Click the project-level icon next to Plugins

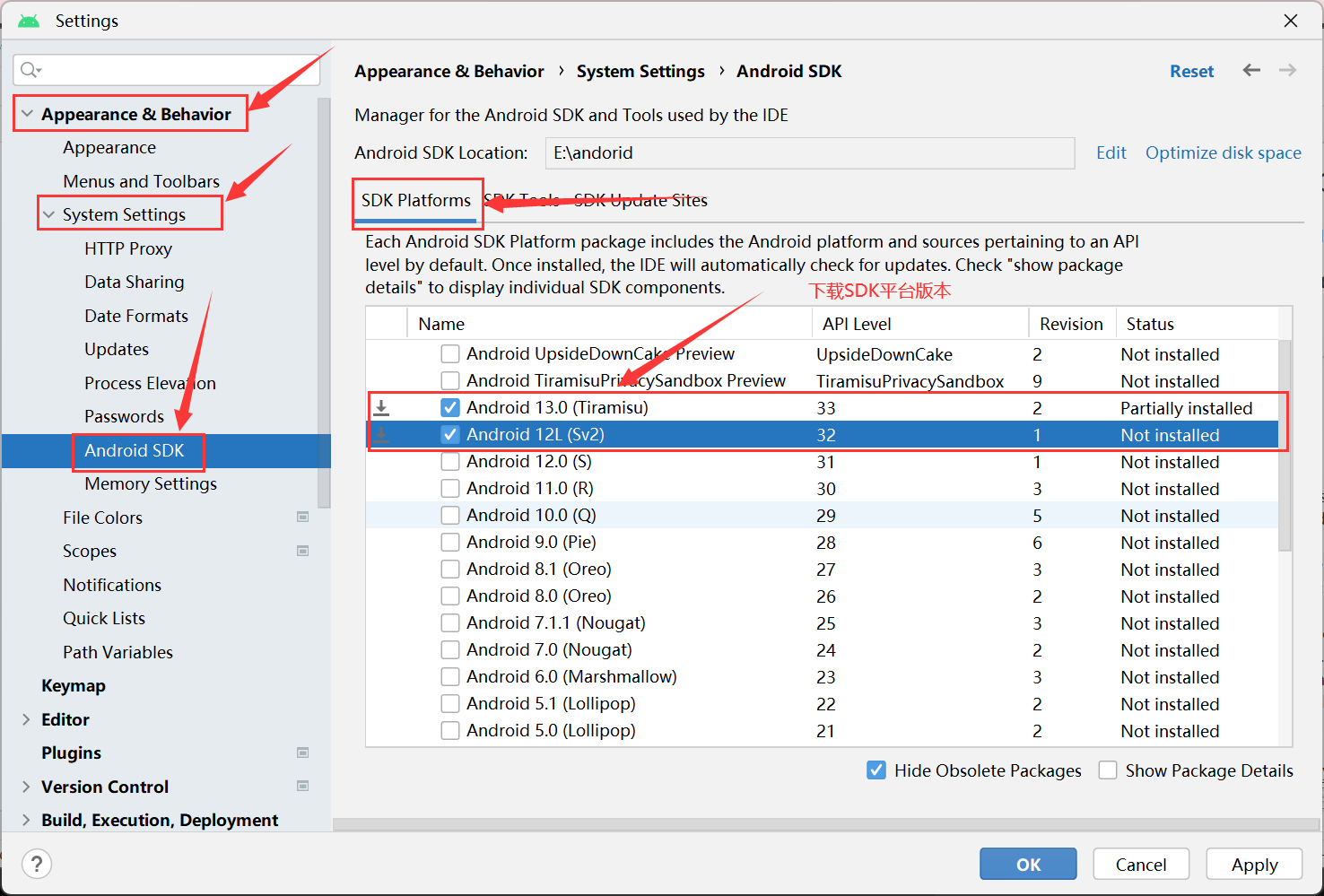click(302, 752)
